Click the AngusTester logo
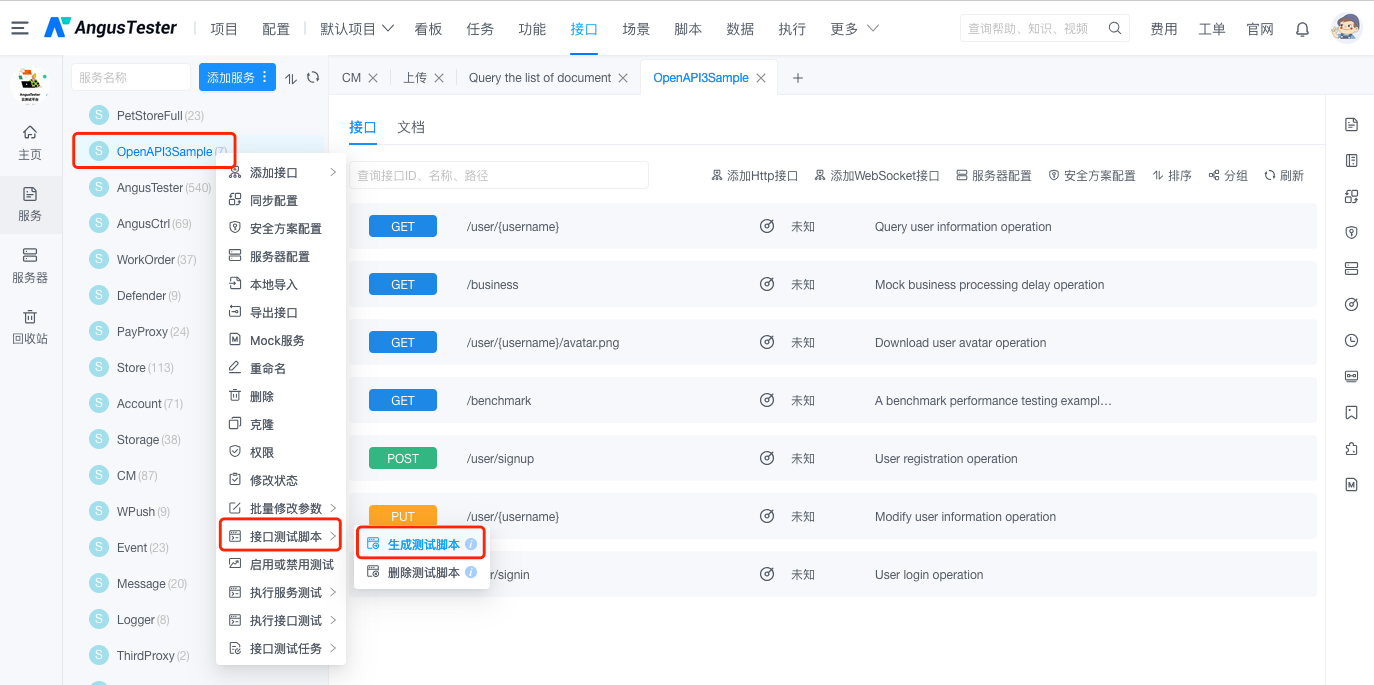 [111, 28]
